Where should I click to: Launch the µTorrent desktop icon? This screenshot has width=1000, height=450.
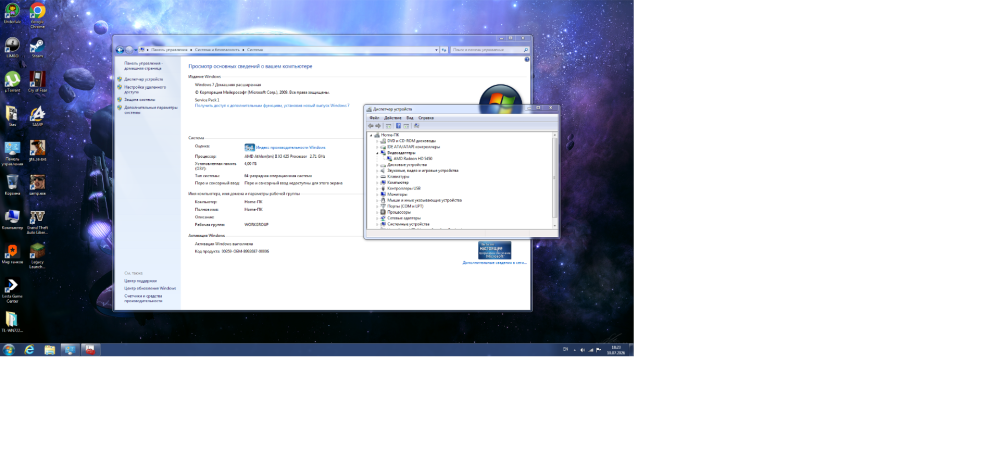tap(12, 80)
